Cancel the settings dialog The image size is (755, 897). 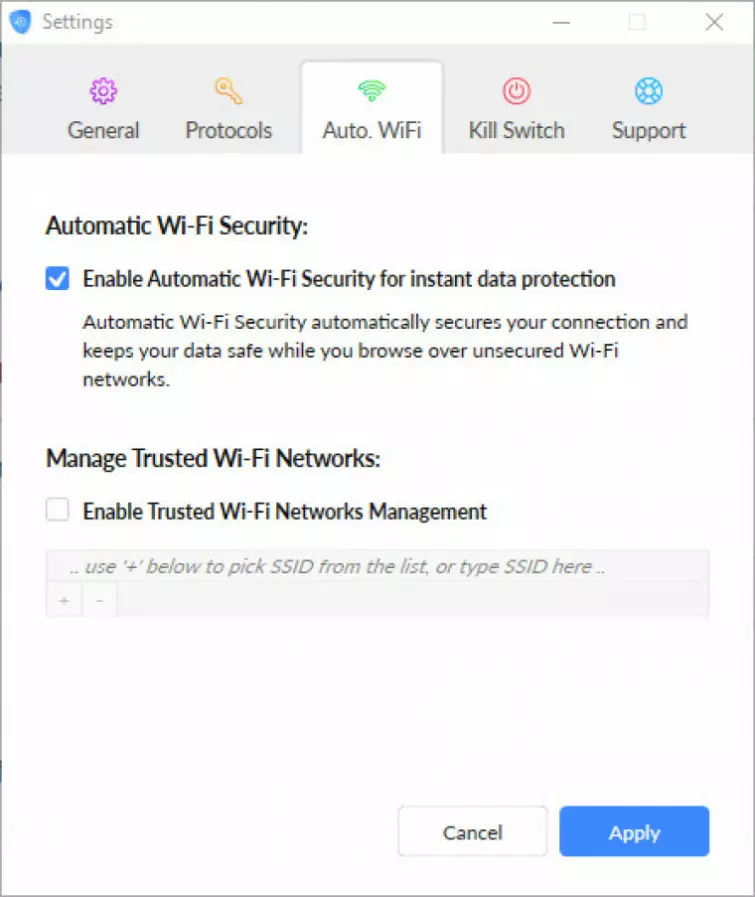(x=472, y=832)
